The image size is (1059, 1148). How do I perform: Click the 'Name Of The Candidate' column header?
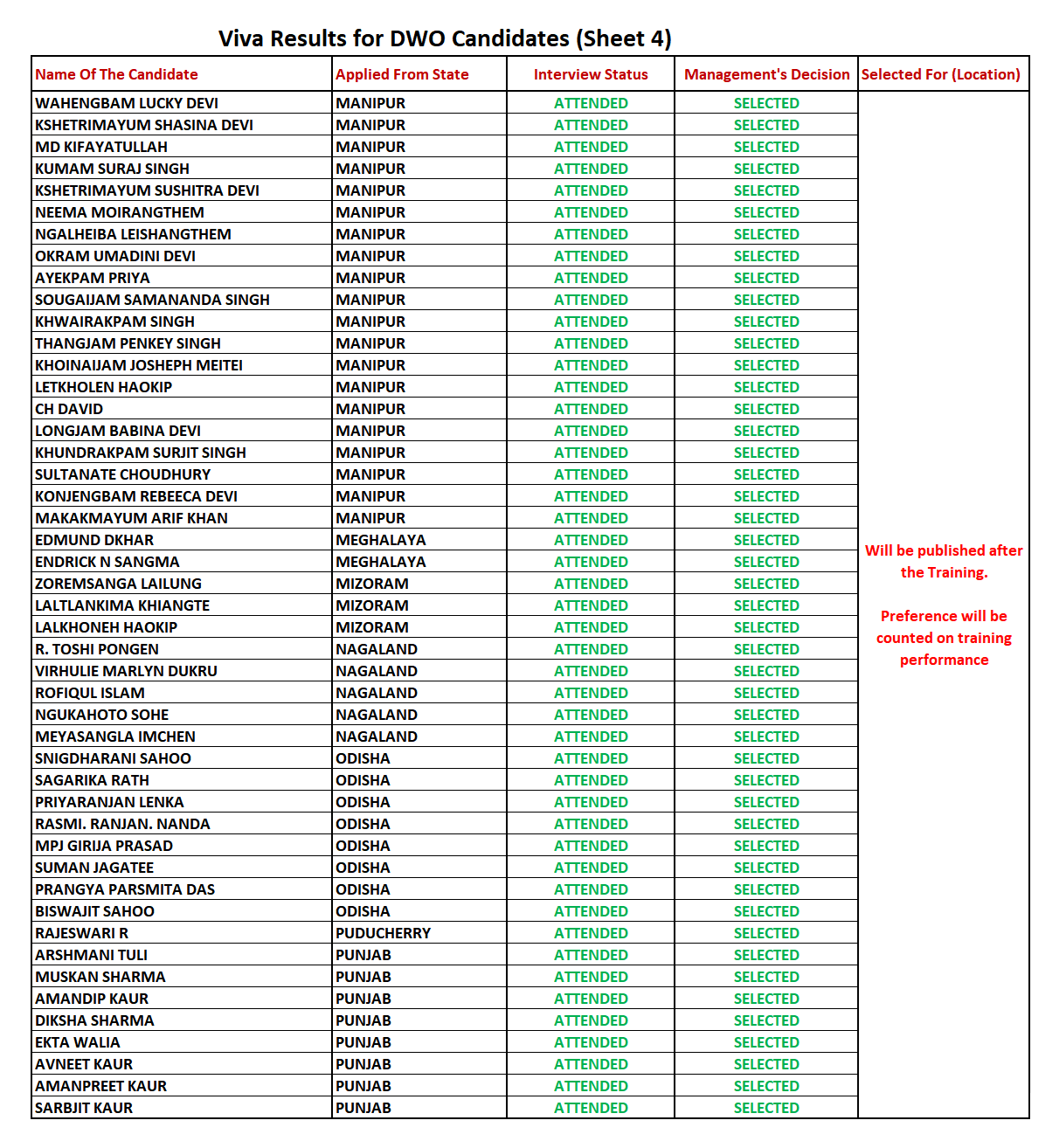[x=116, y=74]
